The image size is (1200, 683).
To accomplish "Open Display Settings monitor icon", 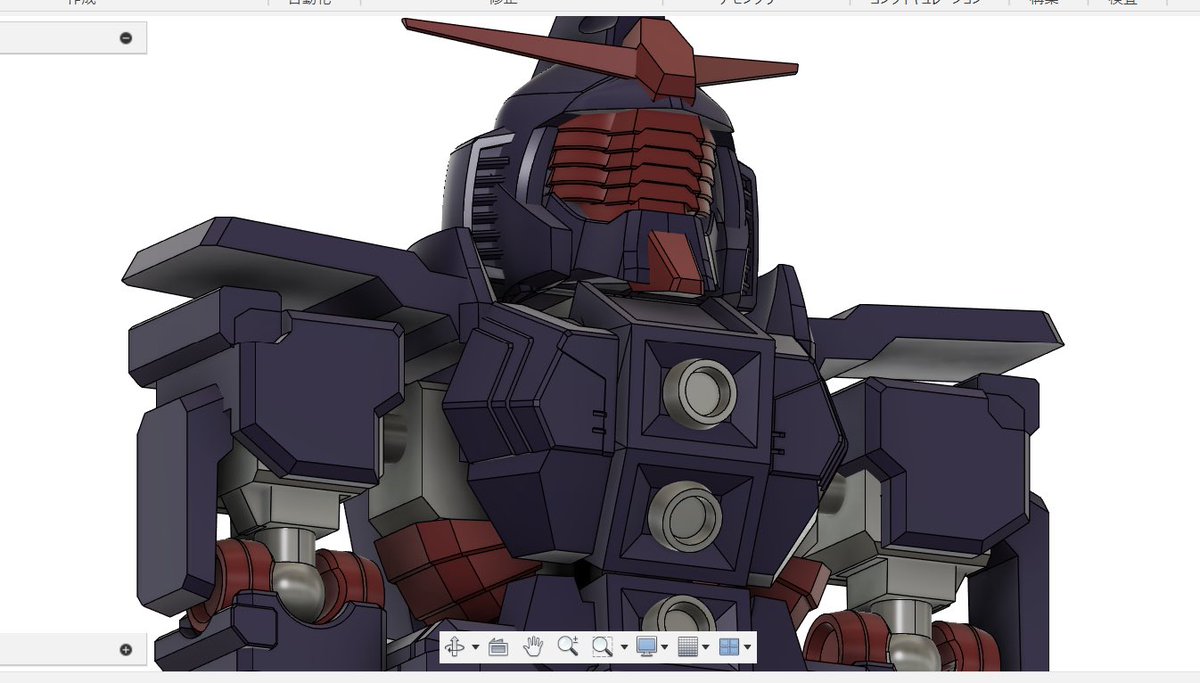I will [647, 647].
